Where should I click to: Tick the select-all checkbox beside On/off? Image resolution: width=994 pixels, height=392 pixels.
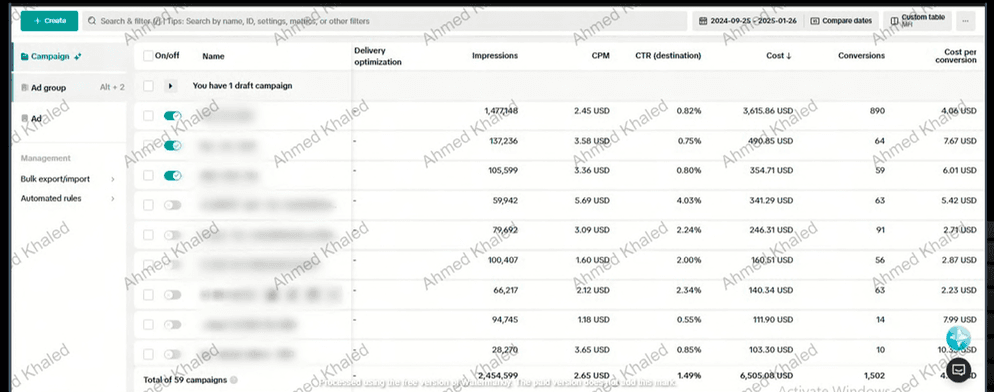pyautogui.click(x=148, y=56)
